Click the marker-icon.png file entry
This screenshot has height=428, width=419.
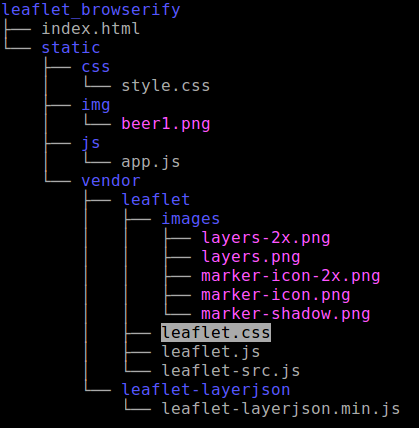click(276, 295)
